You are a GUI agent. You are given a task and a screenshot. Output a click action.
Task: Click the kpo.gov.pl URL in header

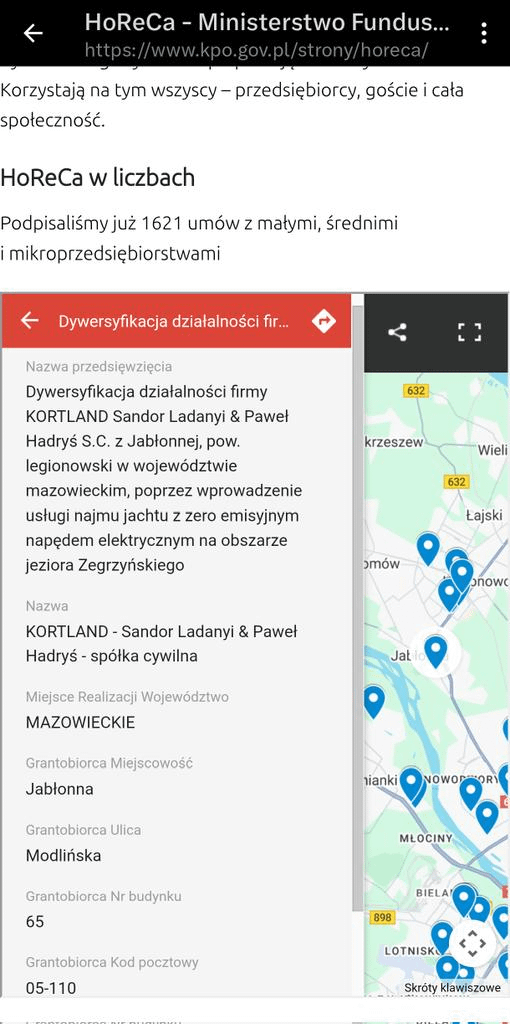[257, 50]
